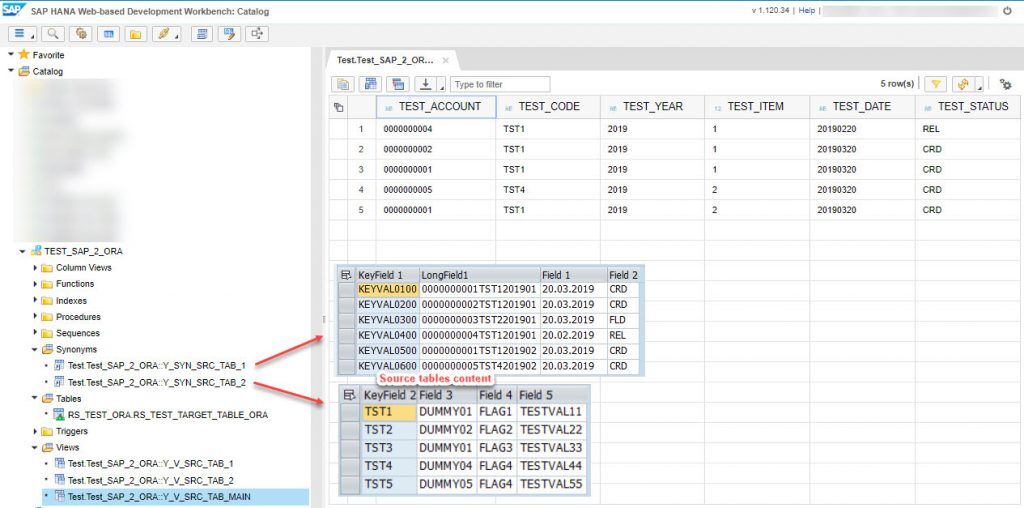Select row number 3 in result grid
The width and height of the screenshot is (1024, 508).
point(361,169)
